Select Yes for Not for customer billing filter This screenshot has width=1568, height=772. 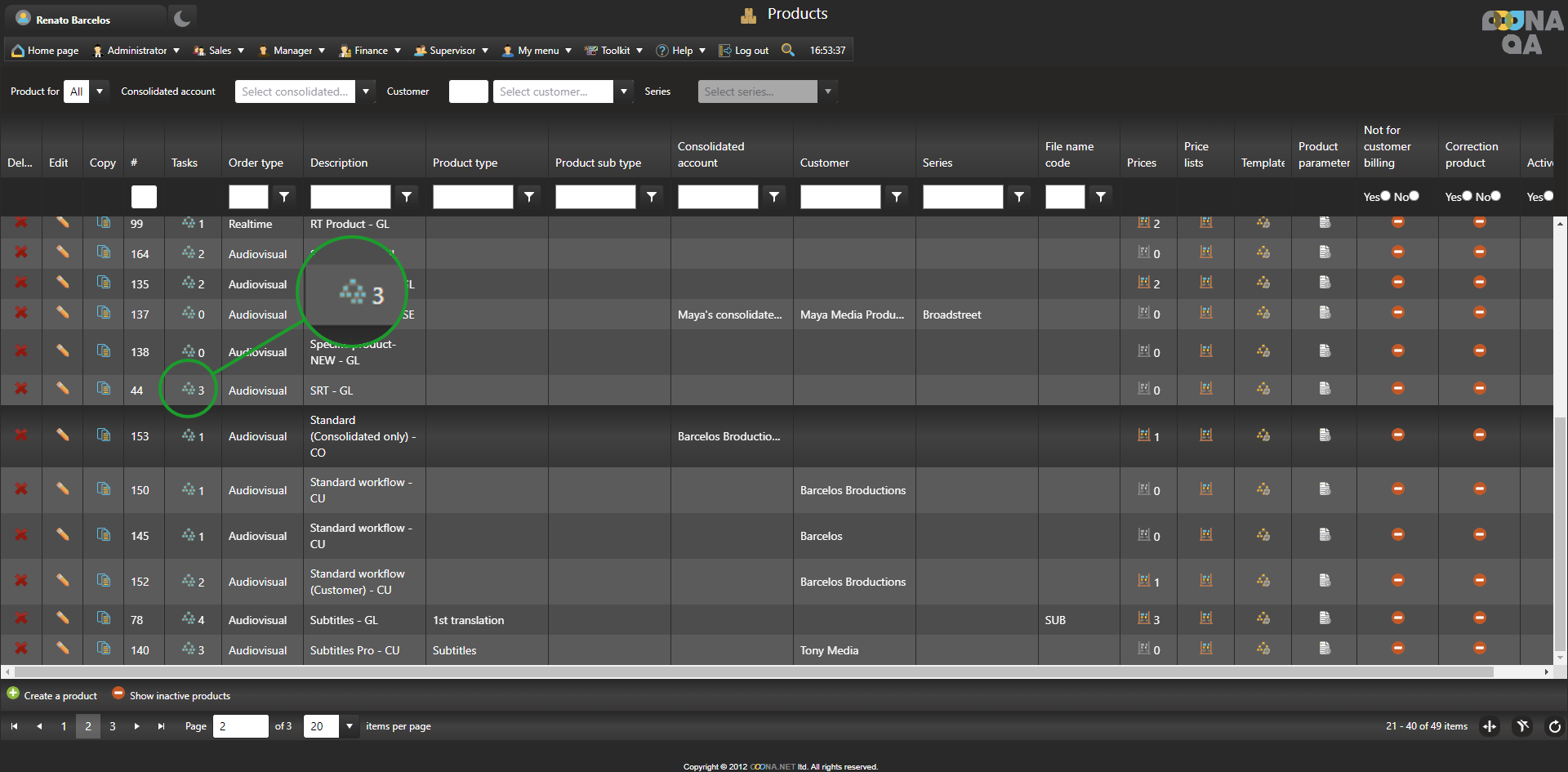point(1385,196)
